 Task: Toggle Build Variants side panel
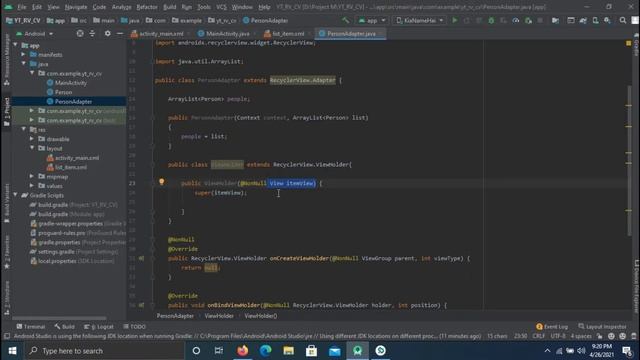point(7,203)
